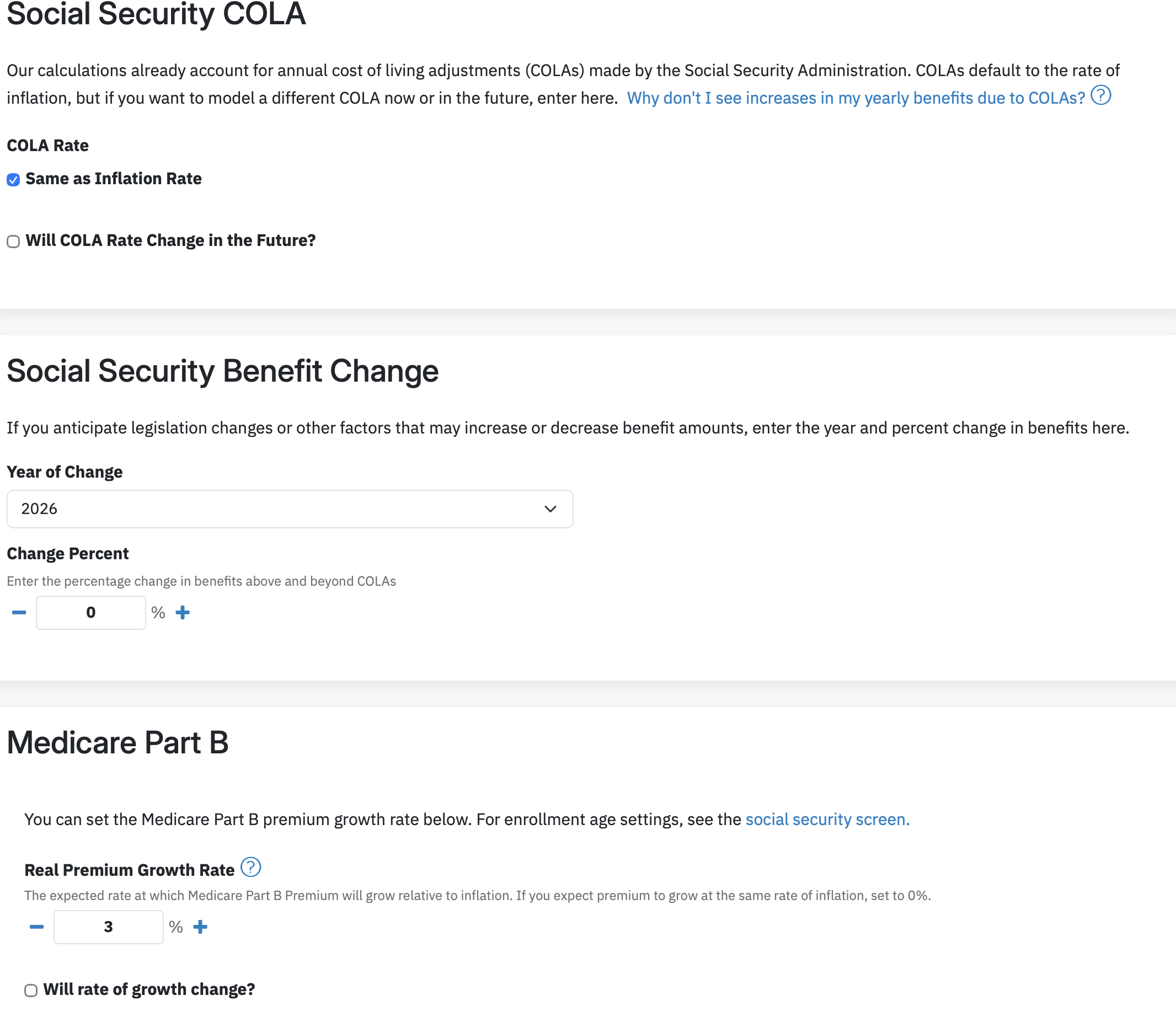Open Year of Change dropdown showing 2026
Image resolution: width=1176 pixels, height=1017 pixels.
click(x=290, y=509)
